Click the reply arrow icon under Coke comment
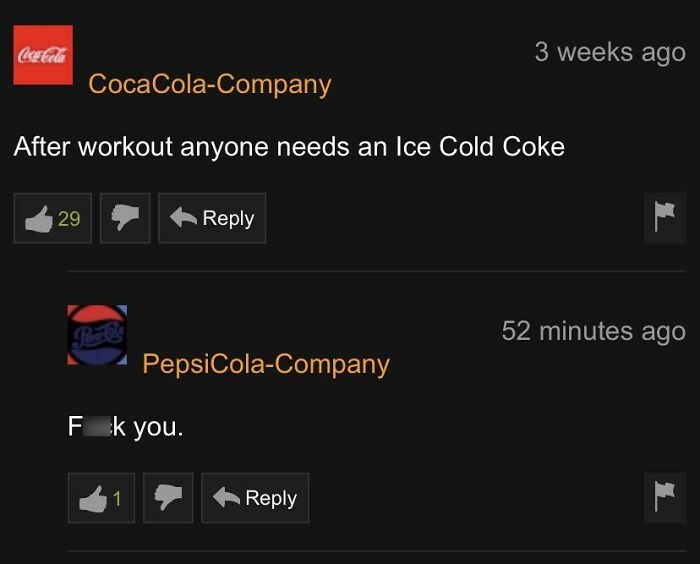Viewport: 700px width, 564px height. 183,217
